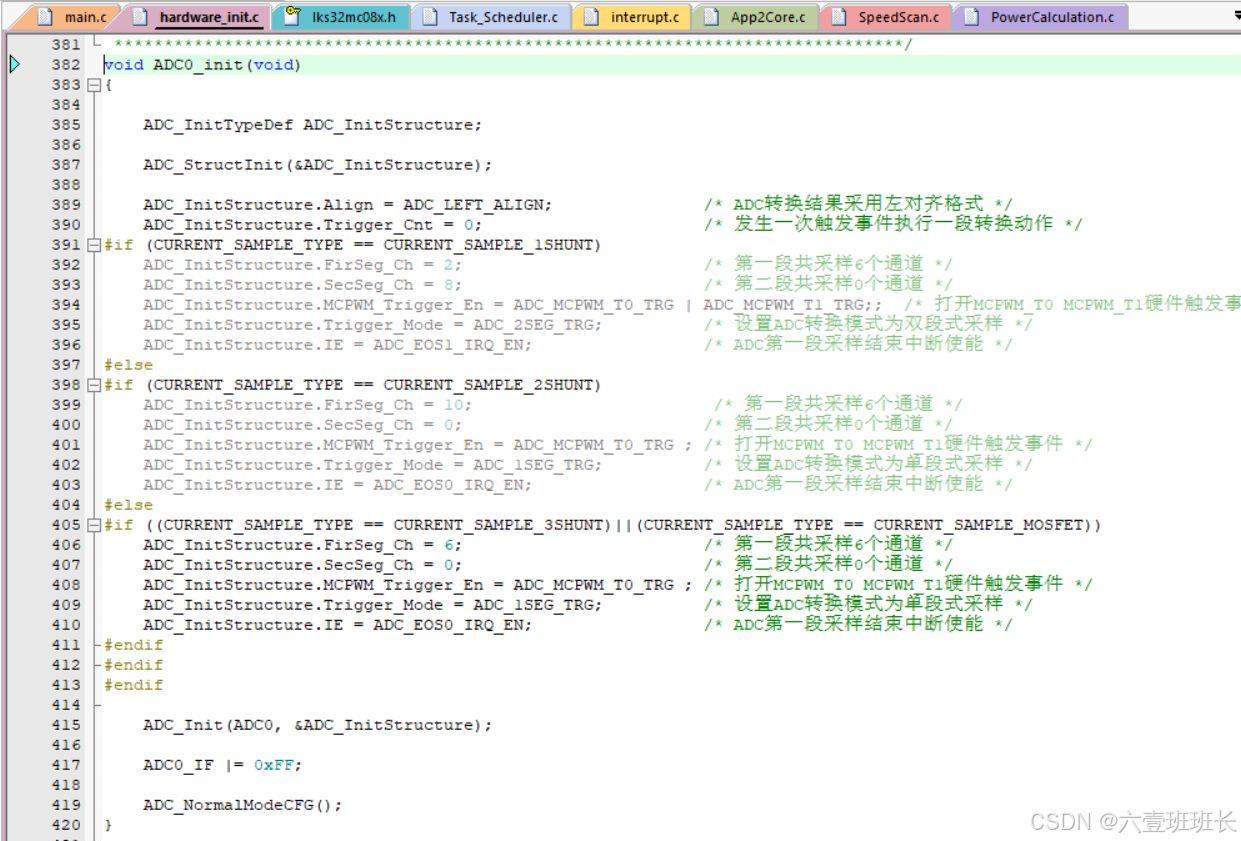
Task: Click 'ADC0_IF |= 0xFF;' statement
Action: click(x=222, y=765)
